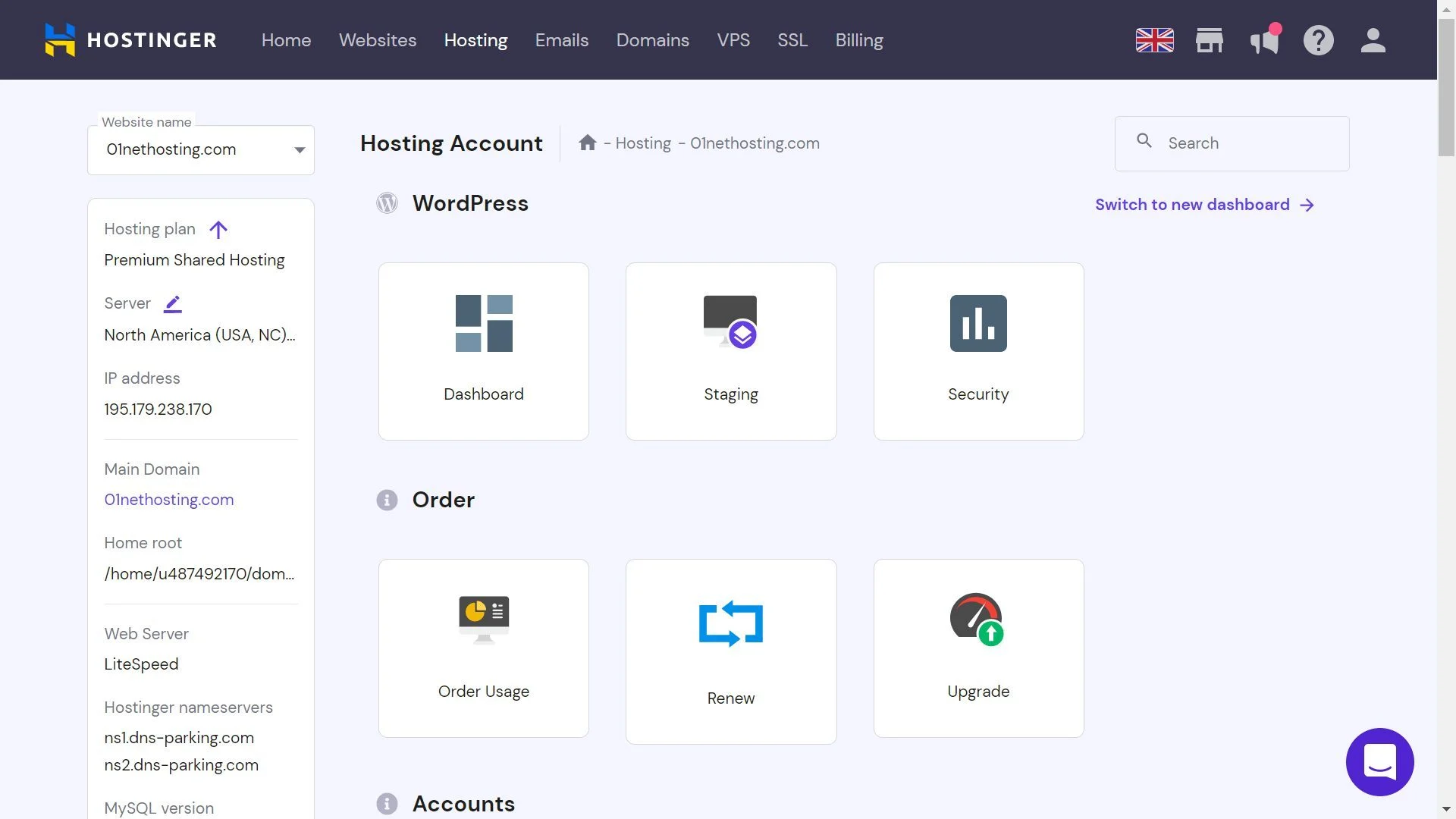Click inside the Search field
This screenshot has height=819, width=1456.
pos(1232,143)
